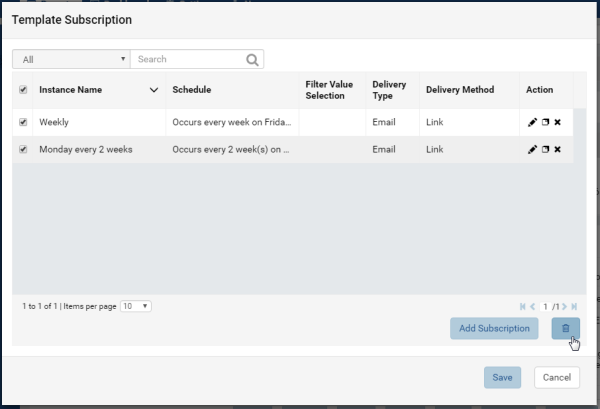600x409 pixels.
Task: Click the trash can delete button
Action: tap(566, 328)
